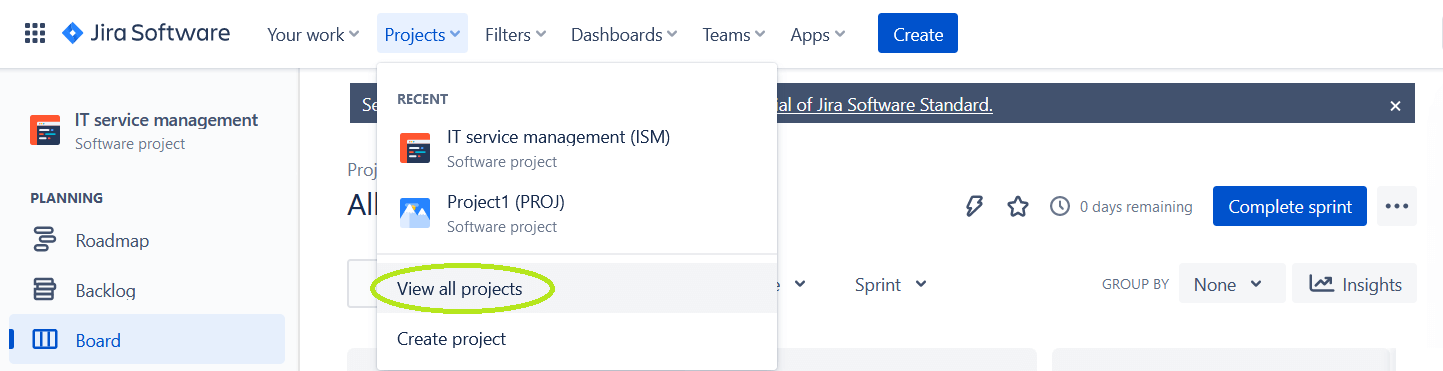Screen dimensions: 1443x371
Task: Click the IT service management sidebar title
Action: pyautogui.click(x=167, y=120)
